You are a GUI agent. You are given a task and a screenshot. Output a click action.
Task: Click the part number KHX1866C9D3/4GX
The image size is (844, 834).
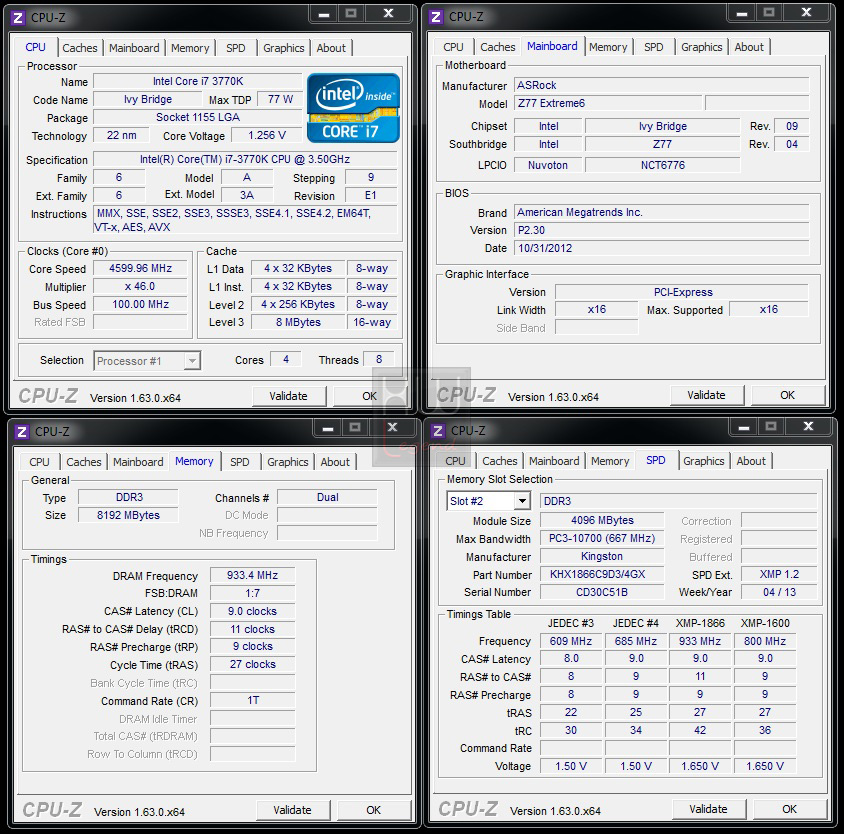pyautogui.click(x=602, y=574)
